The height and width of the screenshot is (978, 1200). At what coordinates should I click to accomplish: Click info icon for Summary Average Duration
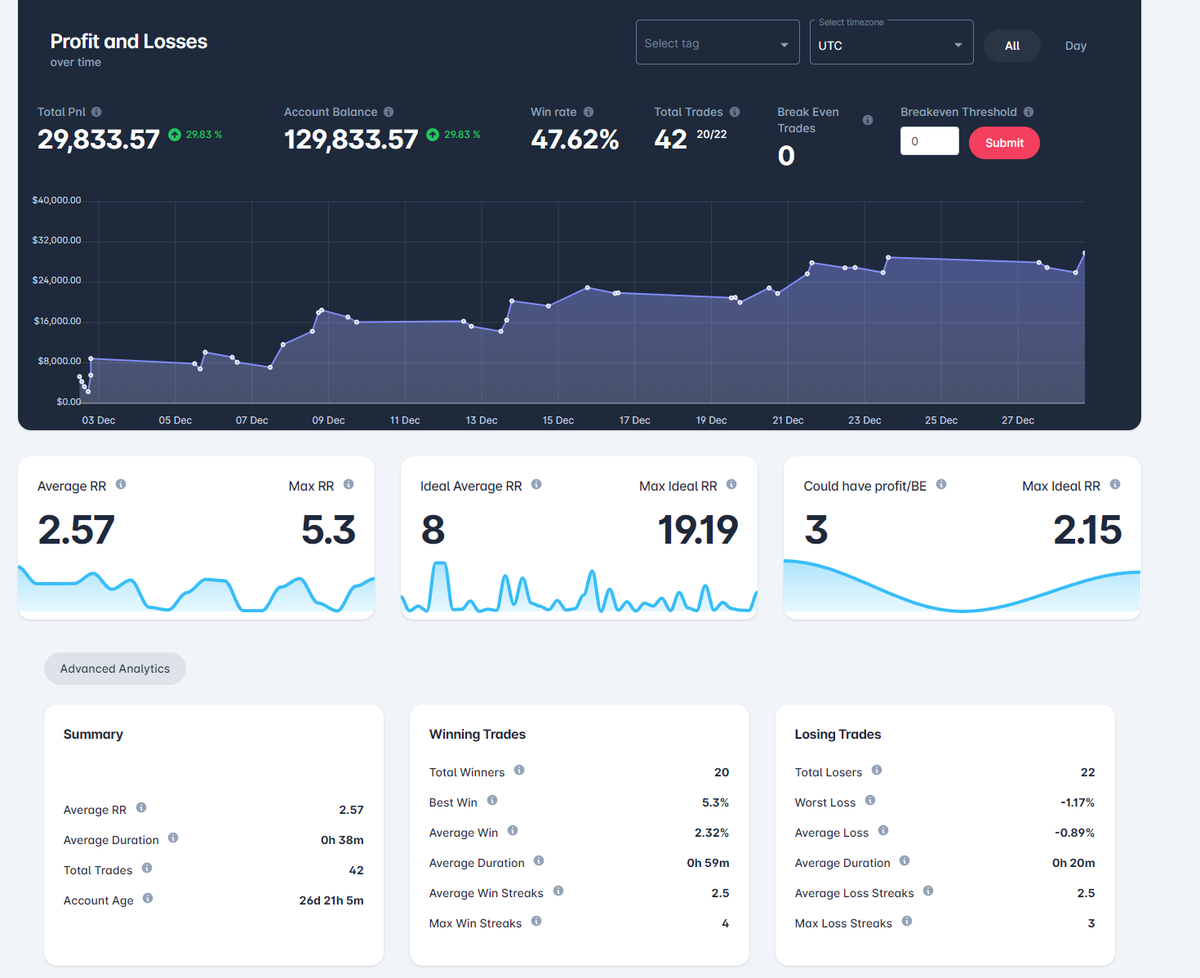point(173,838)
